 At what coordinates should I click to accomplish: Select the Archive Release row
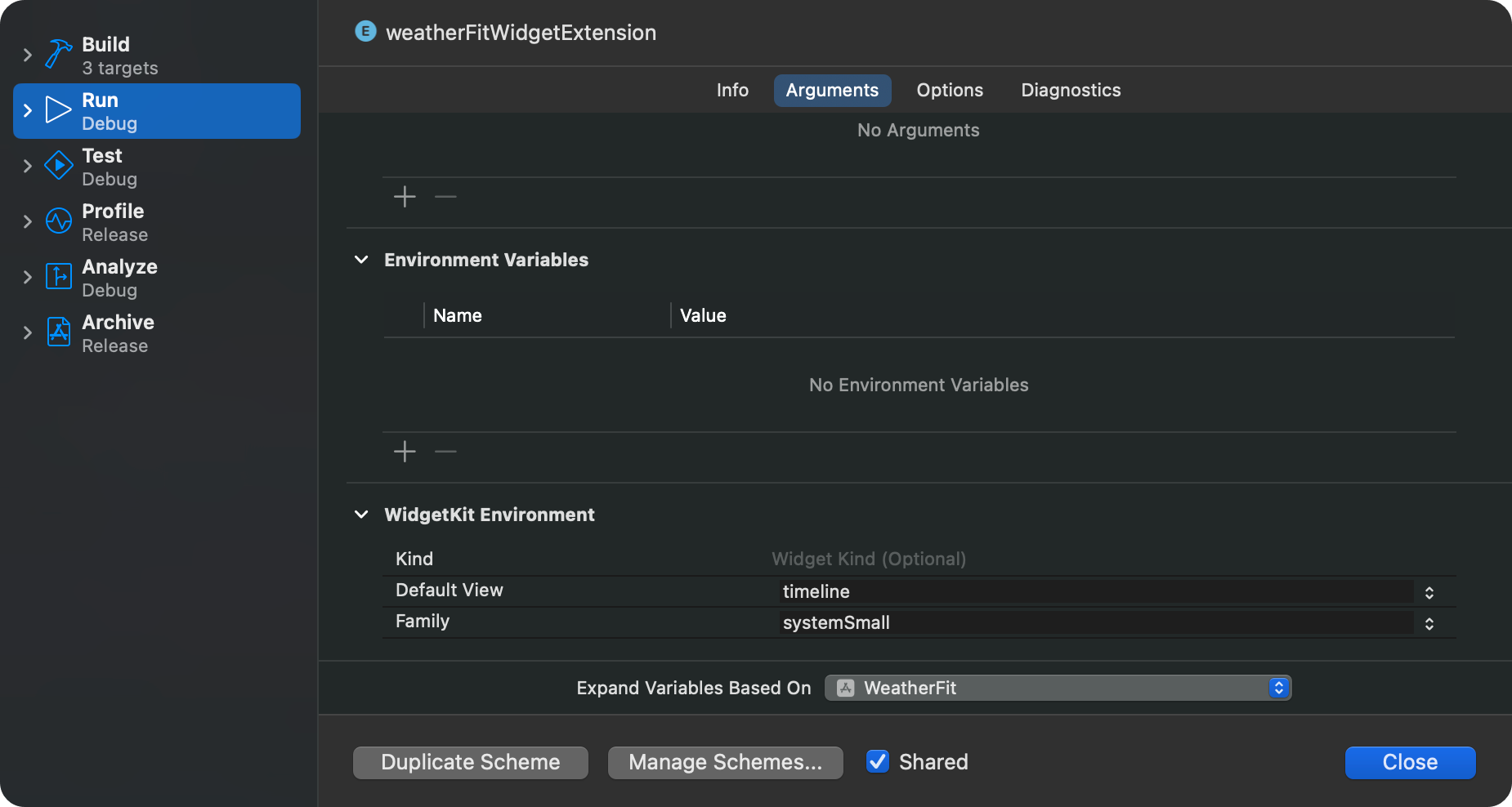(x=157, y=333)
